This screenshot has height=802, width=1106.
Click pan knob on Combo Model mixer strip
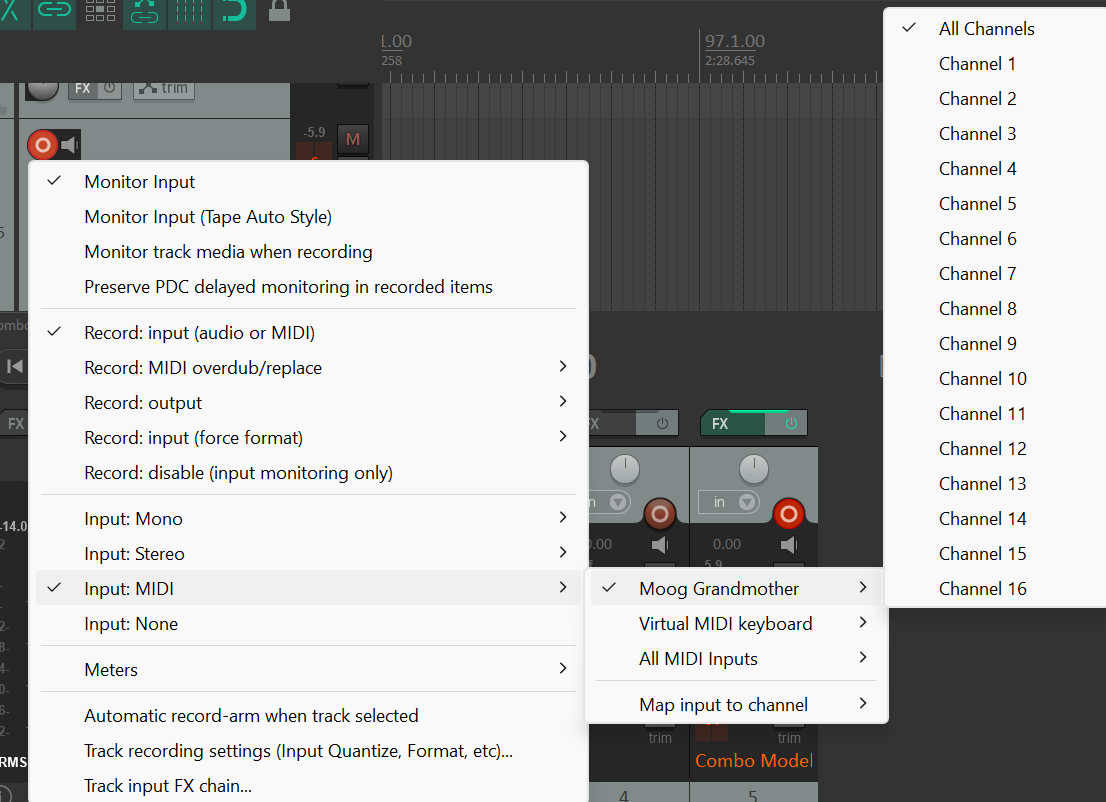click(753, 468)
